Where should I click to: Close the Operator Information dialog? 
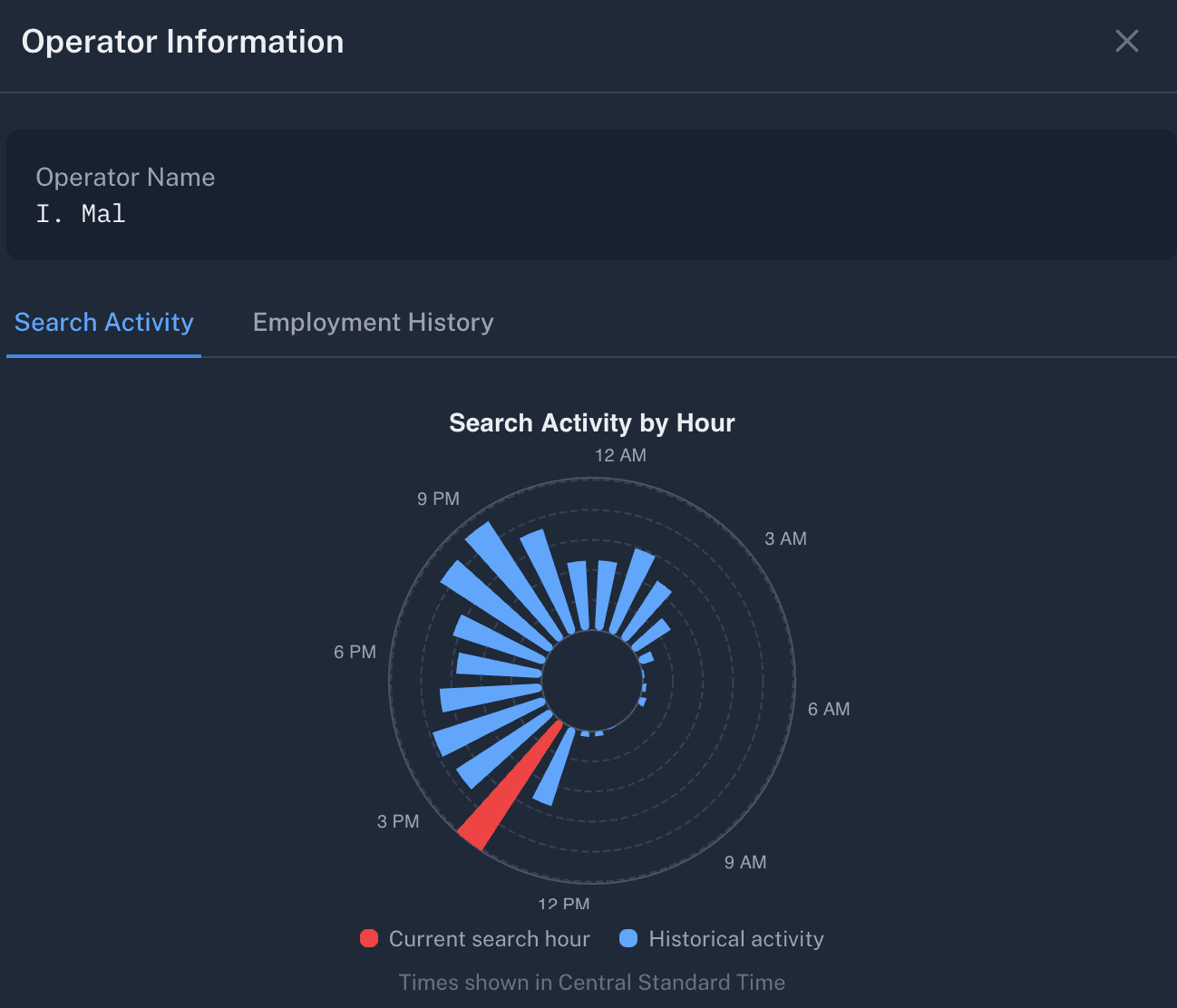(x=1126, y=41)
